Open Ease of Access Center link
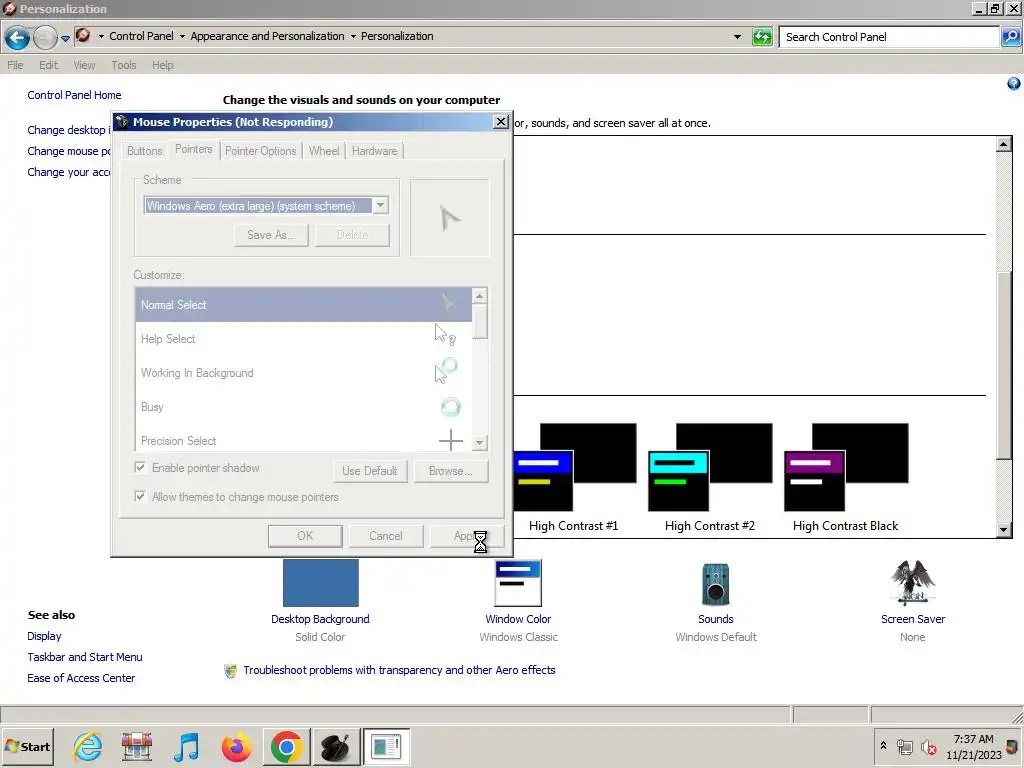The width and height of the screenshot is (1024, 768). [x=81, y=678]
